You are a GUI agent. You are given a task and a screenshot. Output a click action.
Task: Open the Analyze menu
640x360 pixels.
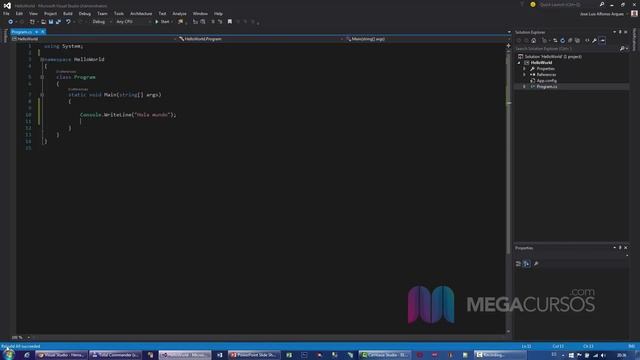[x=179, y=13]
